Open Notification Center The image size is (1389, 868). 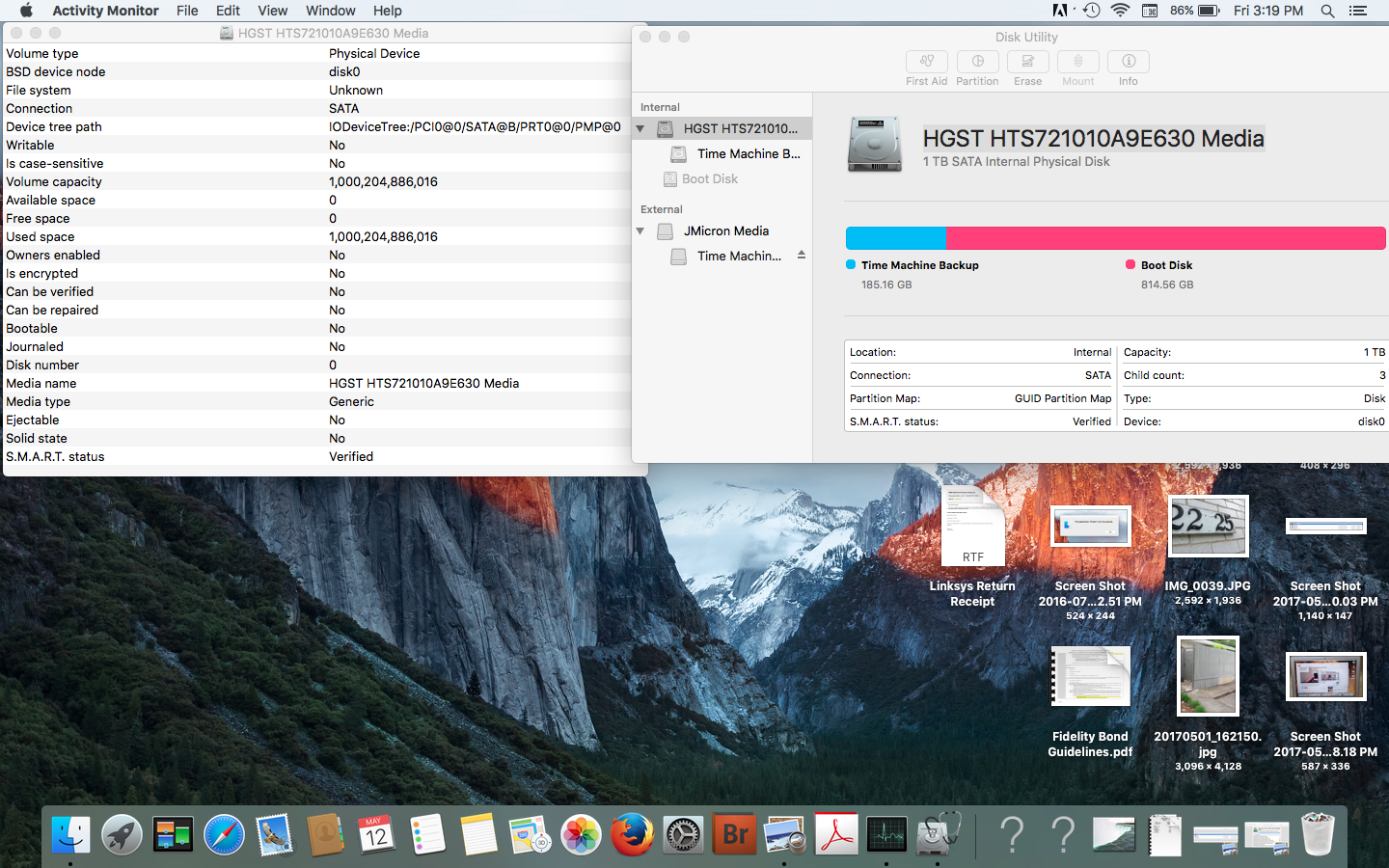[1358, 11]
